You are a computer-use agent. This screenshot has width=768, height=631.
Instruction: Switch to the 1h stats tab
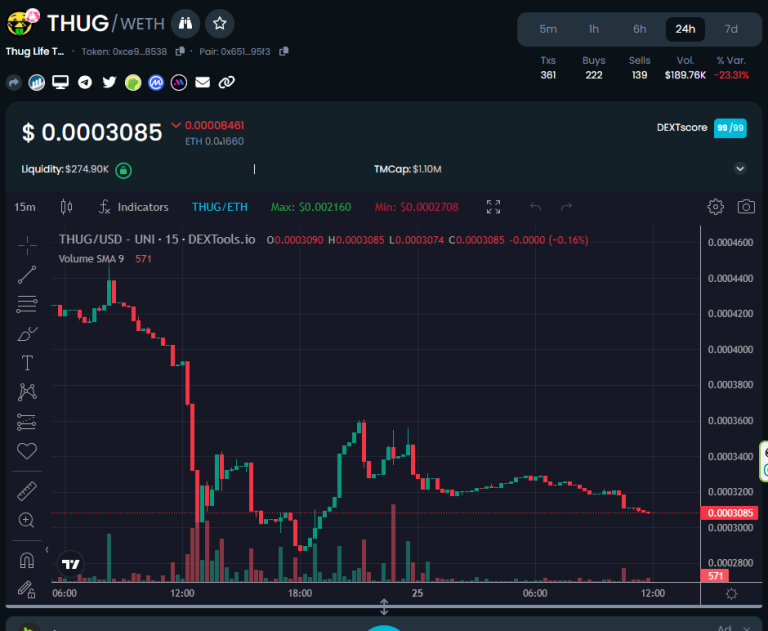click(x=594, y=29)
